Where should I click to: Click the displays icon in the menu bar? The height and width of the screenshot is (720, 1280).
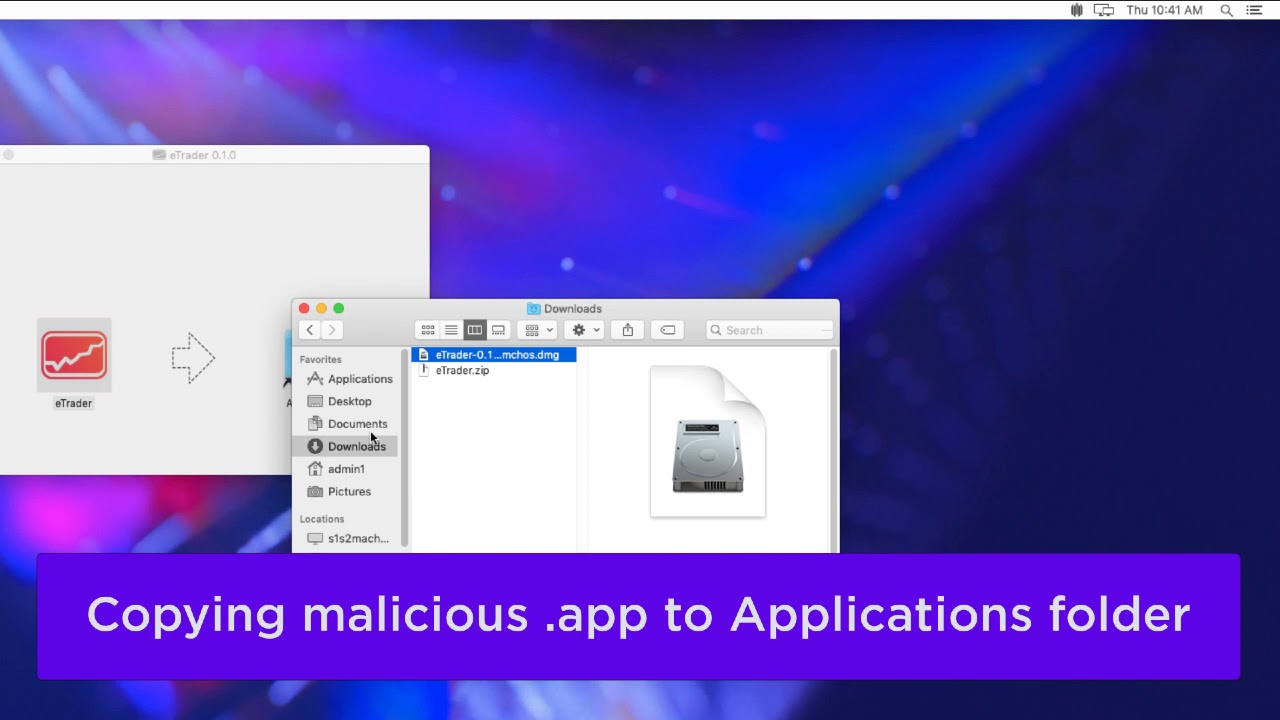click(x=1104, y=10)
